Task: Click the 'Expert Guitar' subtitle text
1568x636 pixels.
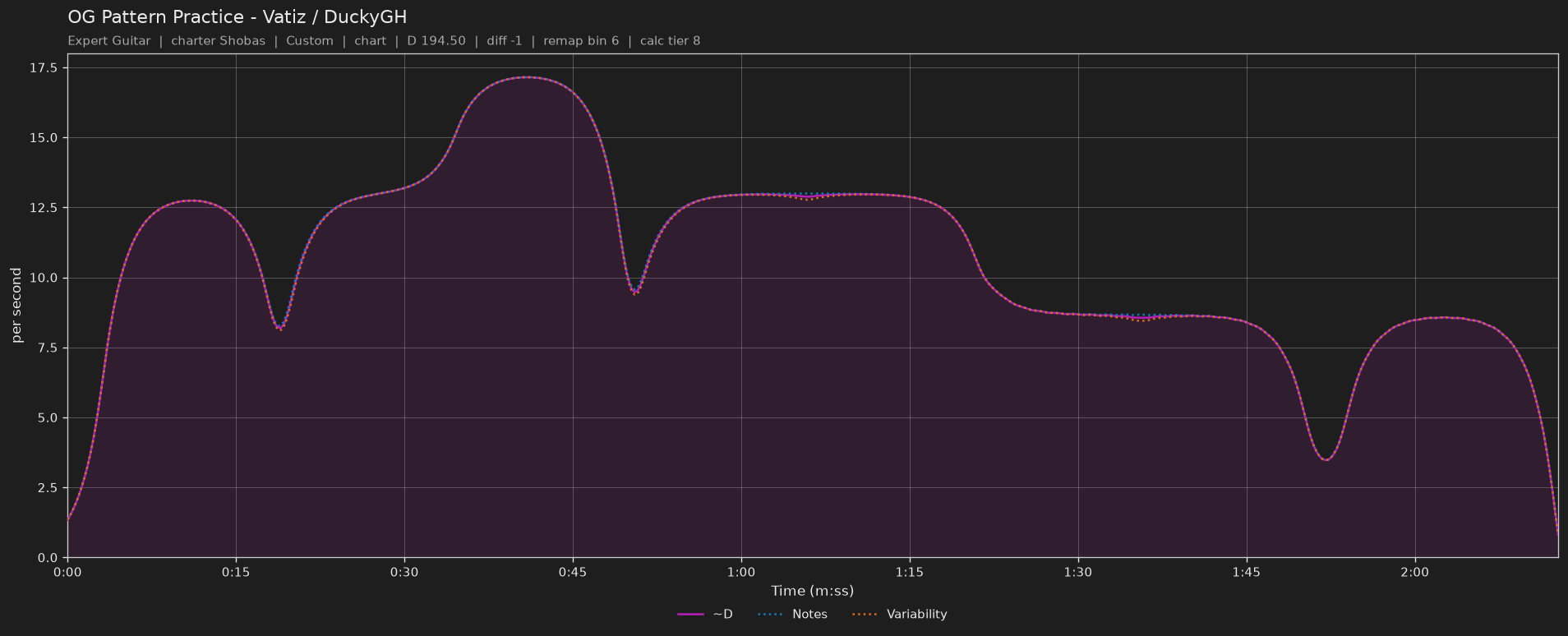Action: [109, 41]
